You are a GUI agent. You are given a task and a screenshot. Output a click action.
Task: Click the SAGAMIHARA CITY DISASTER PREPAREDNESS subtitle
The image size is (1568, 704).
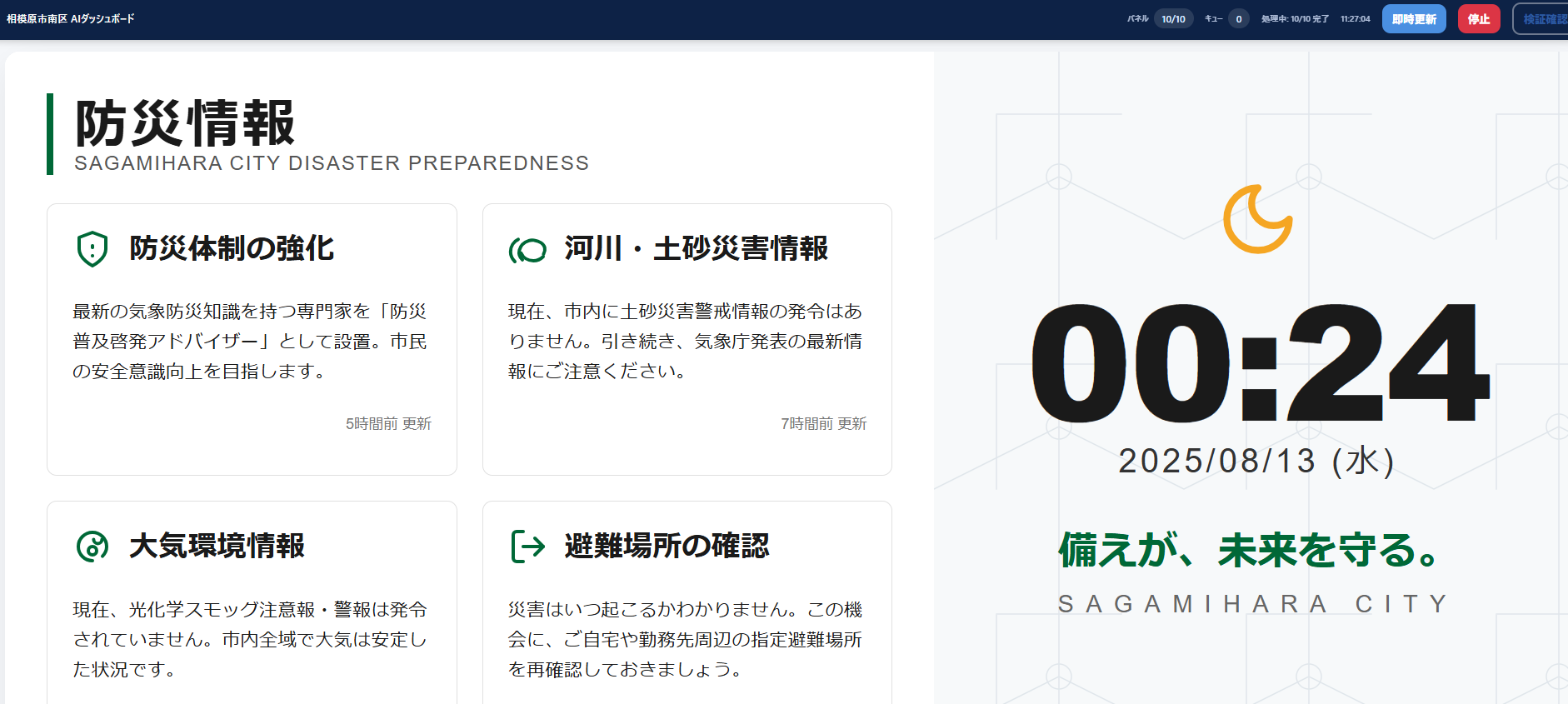332,163
